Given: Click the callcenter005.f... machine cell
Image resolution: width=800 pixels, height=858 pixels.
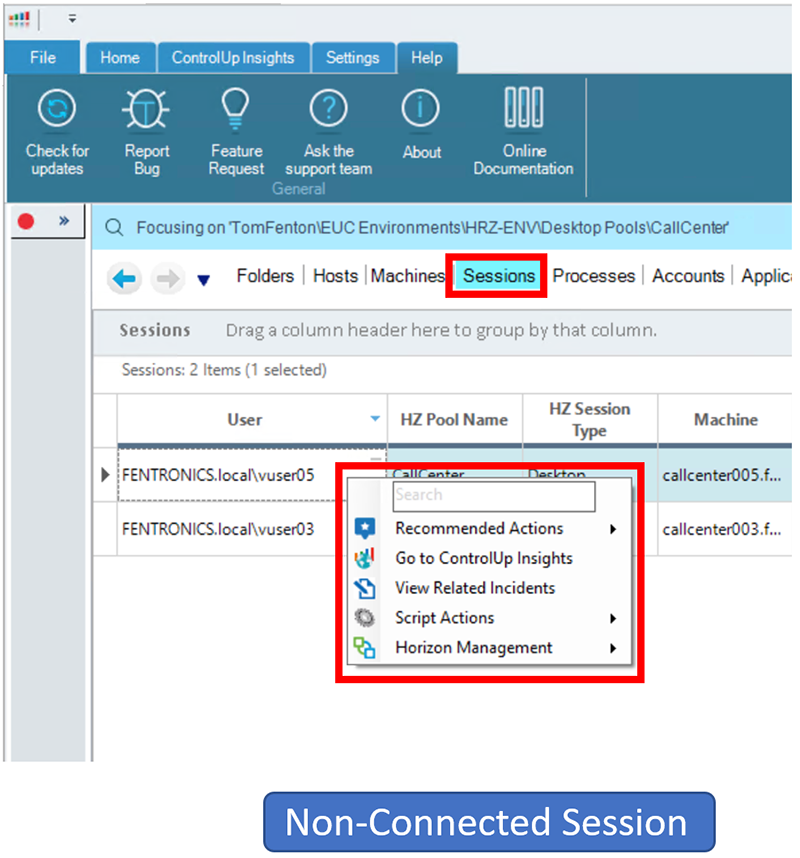Looking at the screenshot, I should pos(722,475).
